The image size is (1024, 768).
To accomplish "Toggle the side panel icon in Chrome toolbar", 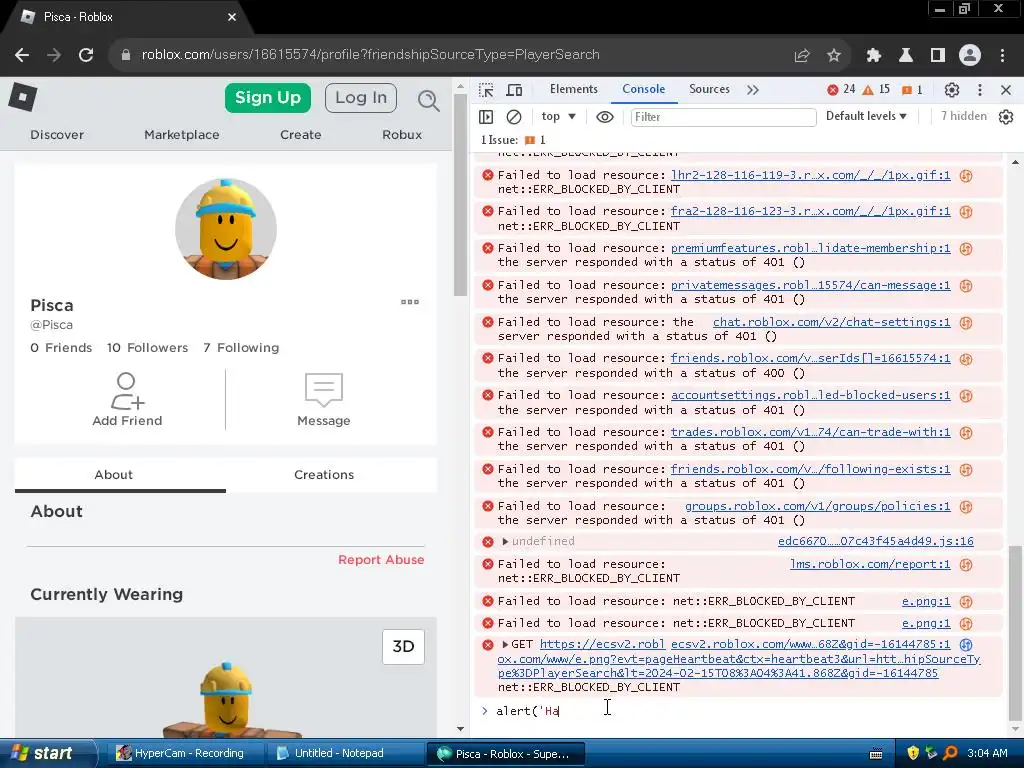I will 938,56.
